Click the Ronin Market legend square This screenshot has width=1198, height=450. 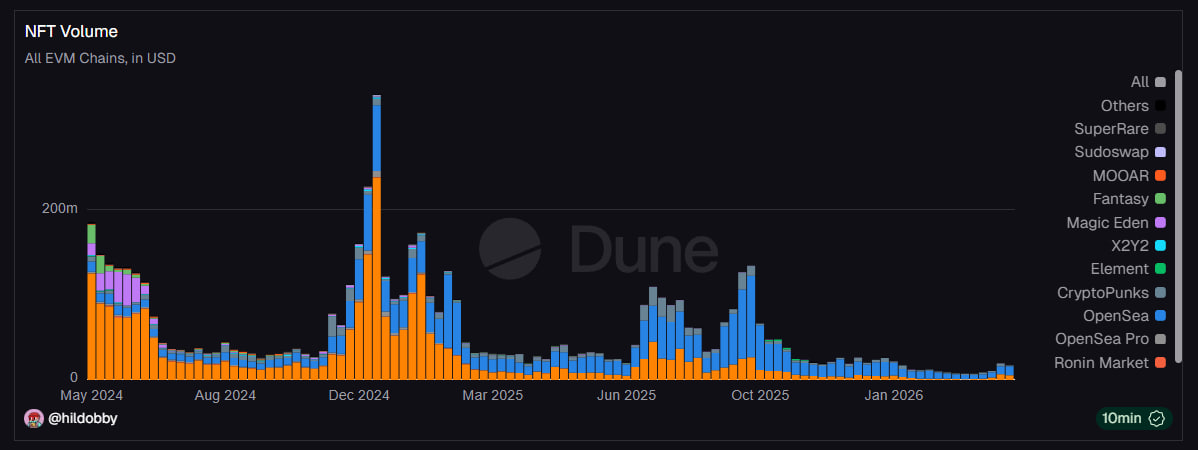click(x=1160, y=362)
